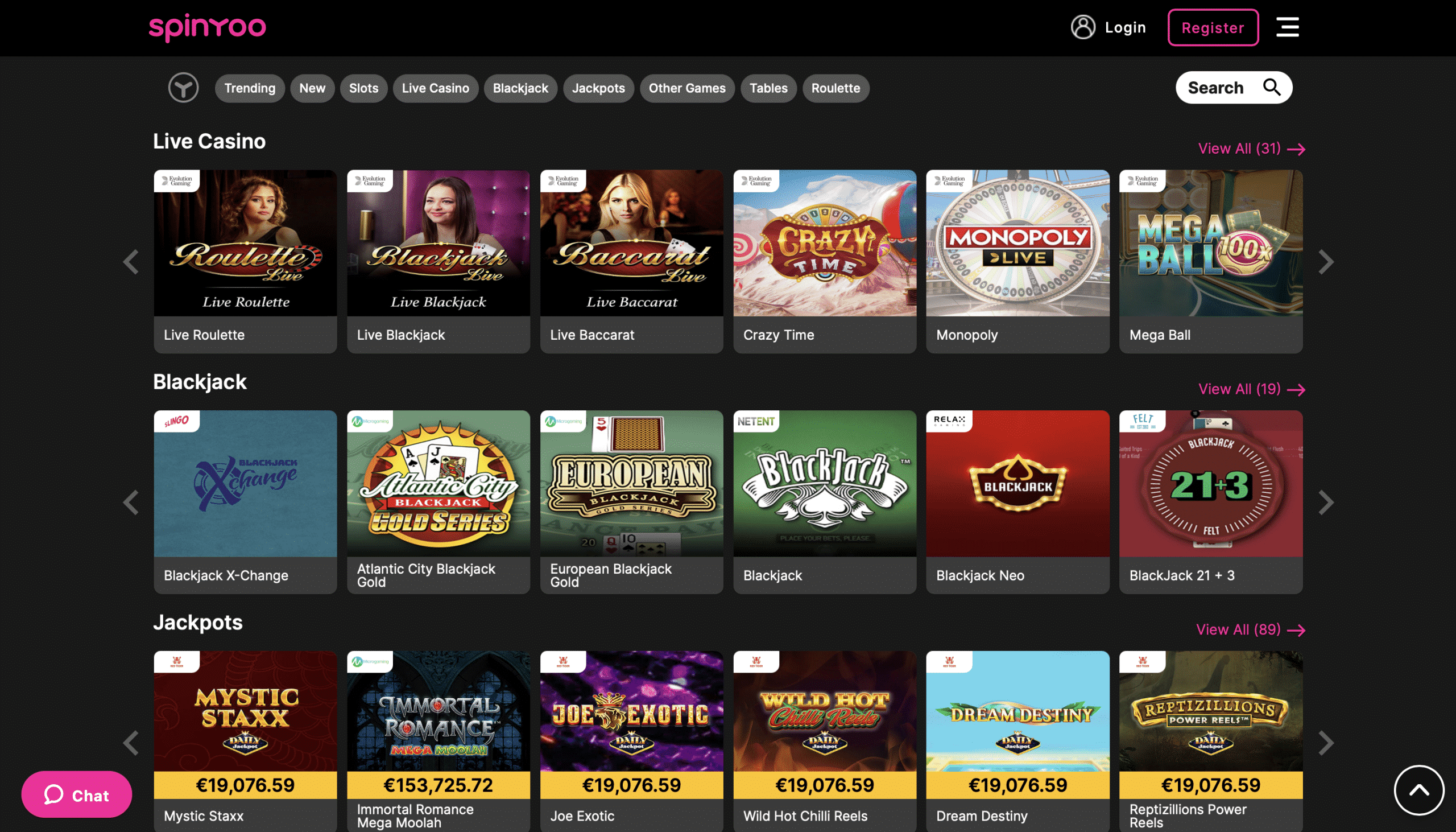The image size is (1456, 832).
Task: Click the SpinYoo logo
Action: (207, 27)
